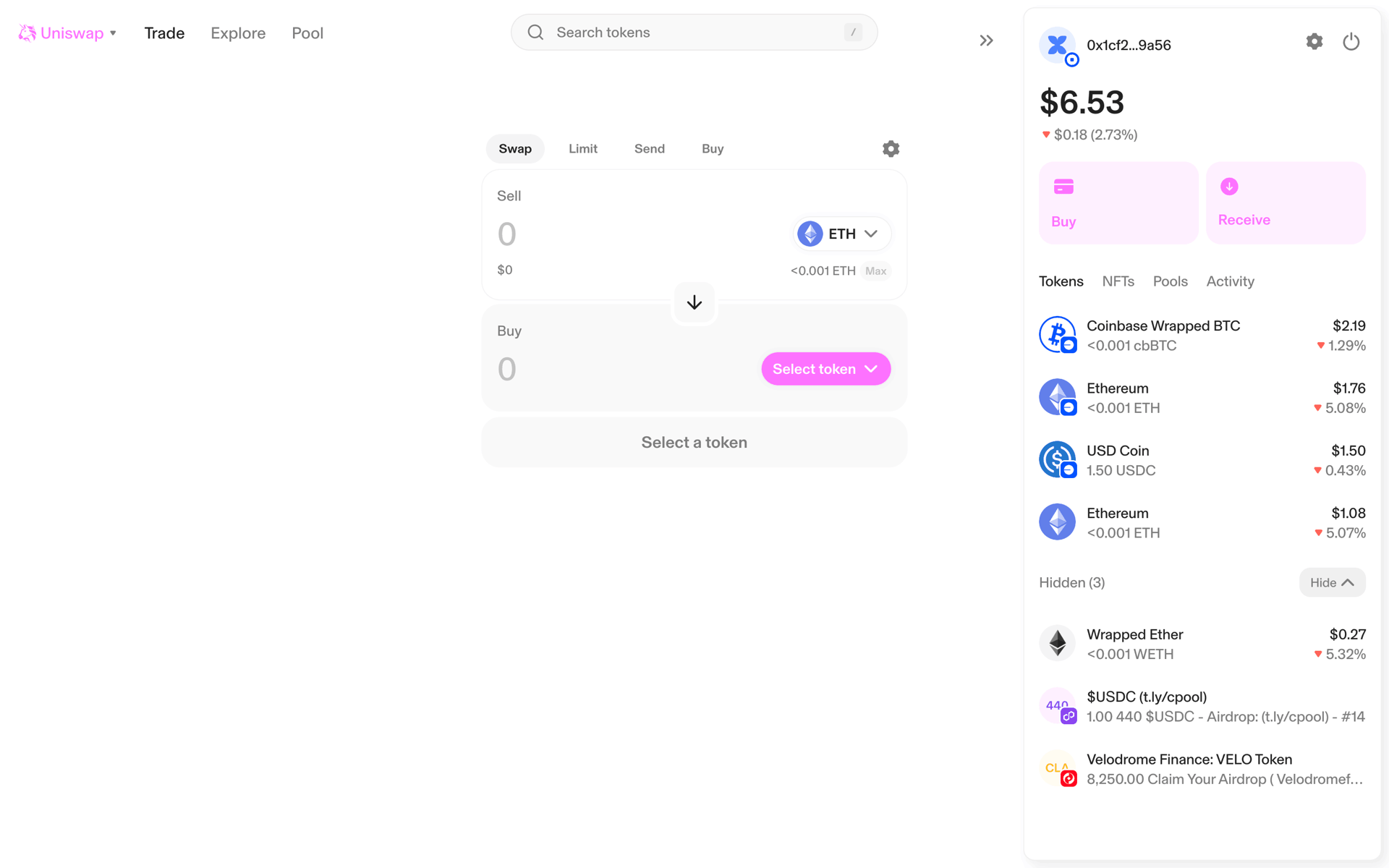1389x868 pixels.
Task: Open the $1.08 Ethereum row
Action: (x=1202, y=522)
